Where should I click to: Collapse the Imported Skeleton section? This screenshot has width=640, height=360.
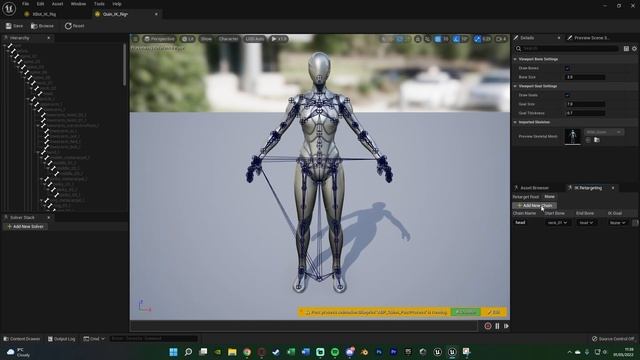(x=516, y=122)
